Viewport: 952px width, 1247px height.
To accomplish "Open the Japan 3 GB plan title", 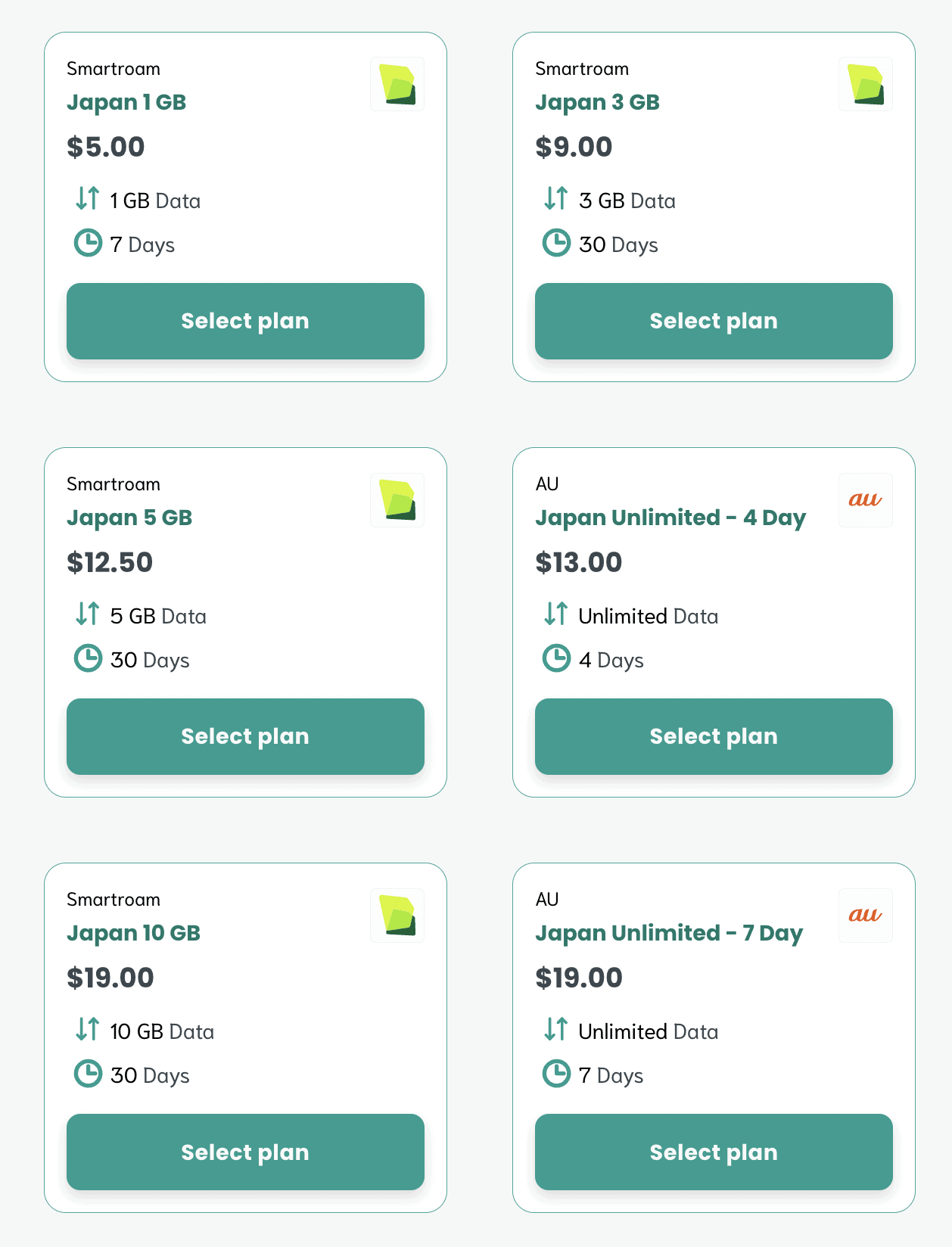I will [597, 102].
